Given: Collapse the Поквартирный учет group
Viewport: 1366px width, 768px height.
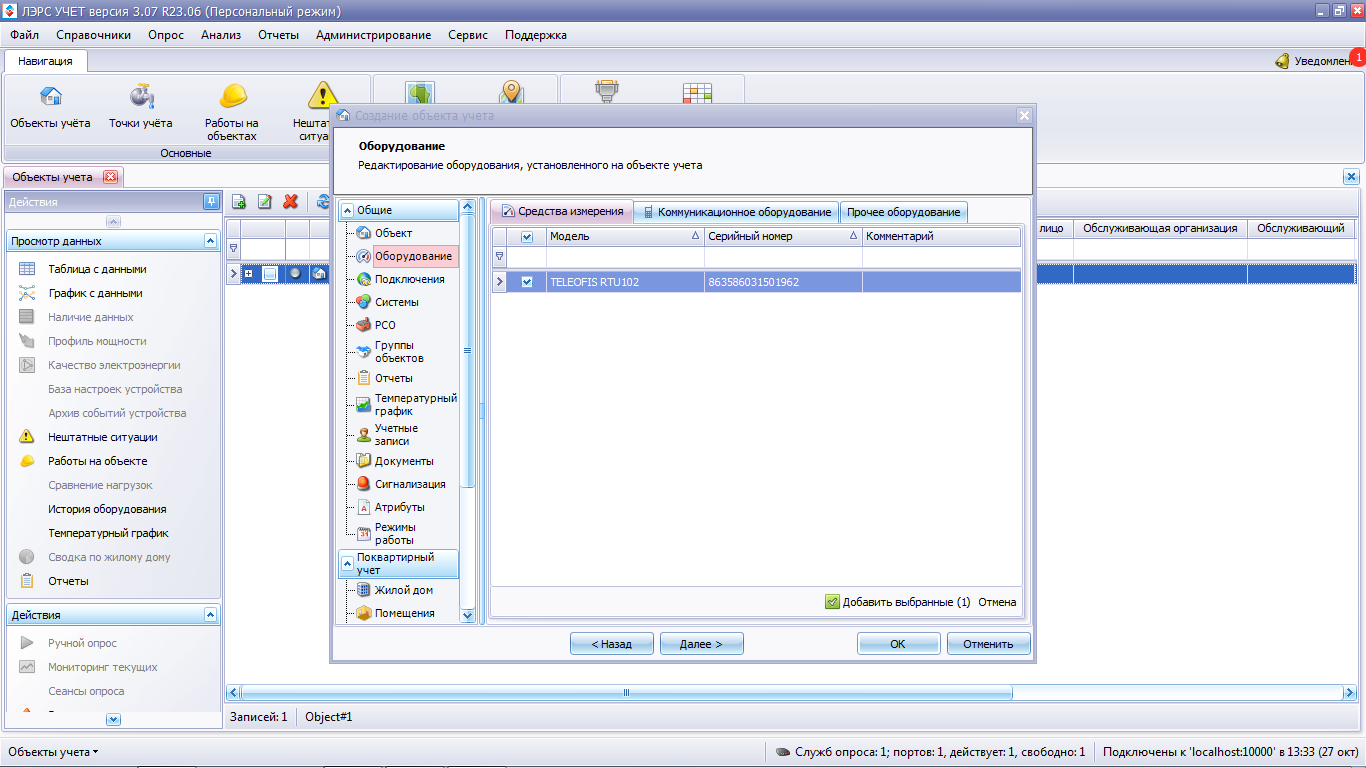Looking at the screenshot, I should point(347,564).
